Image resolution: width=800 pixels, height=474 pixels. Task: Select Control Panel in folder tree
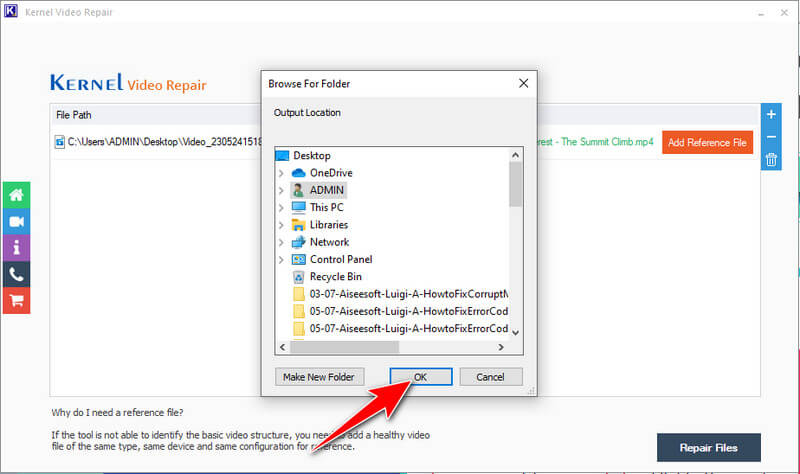pos(340,259)
